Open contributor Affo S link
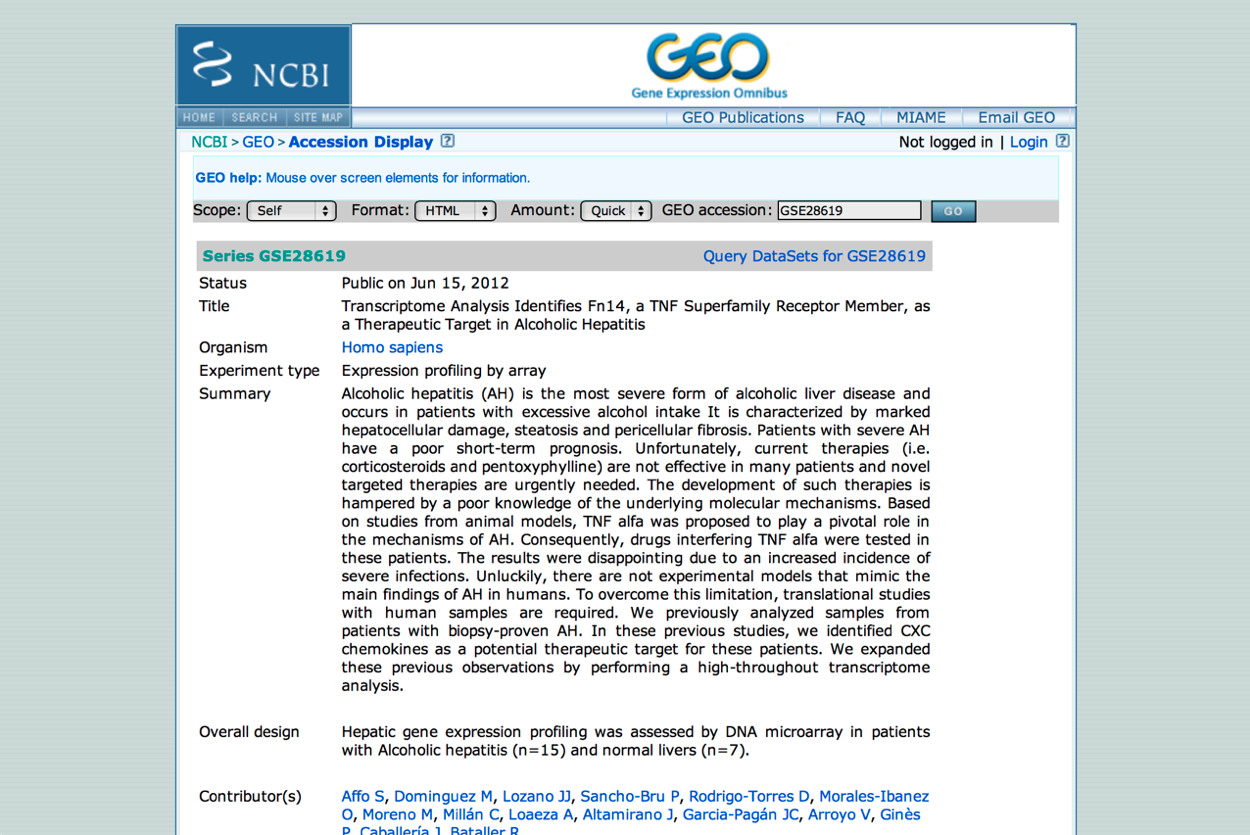The image size is (1250, 835). (363, 796)
